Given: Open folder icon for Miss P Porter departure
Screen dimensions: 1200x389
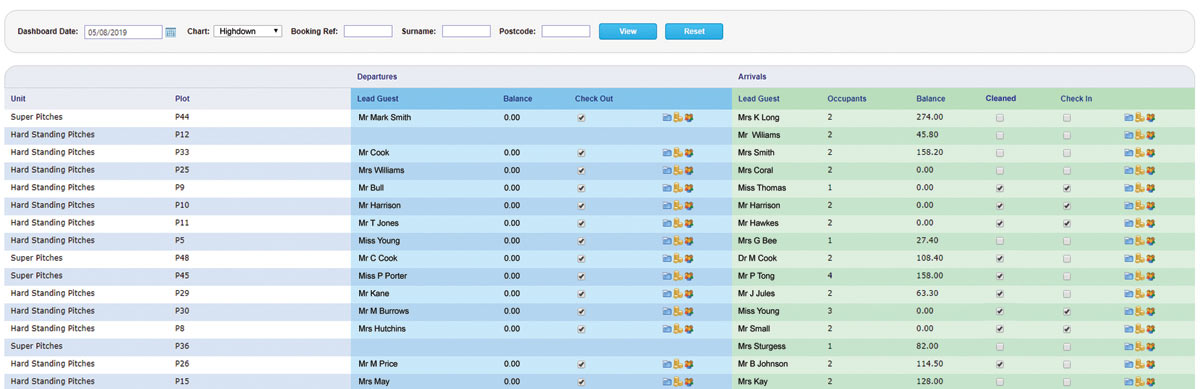Looking at the screenshot, I should pos(667,276).
